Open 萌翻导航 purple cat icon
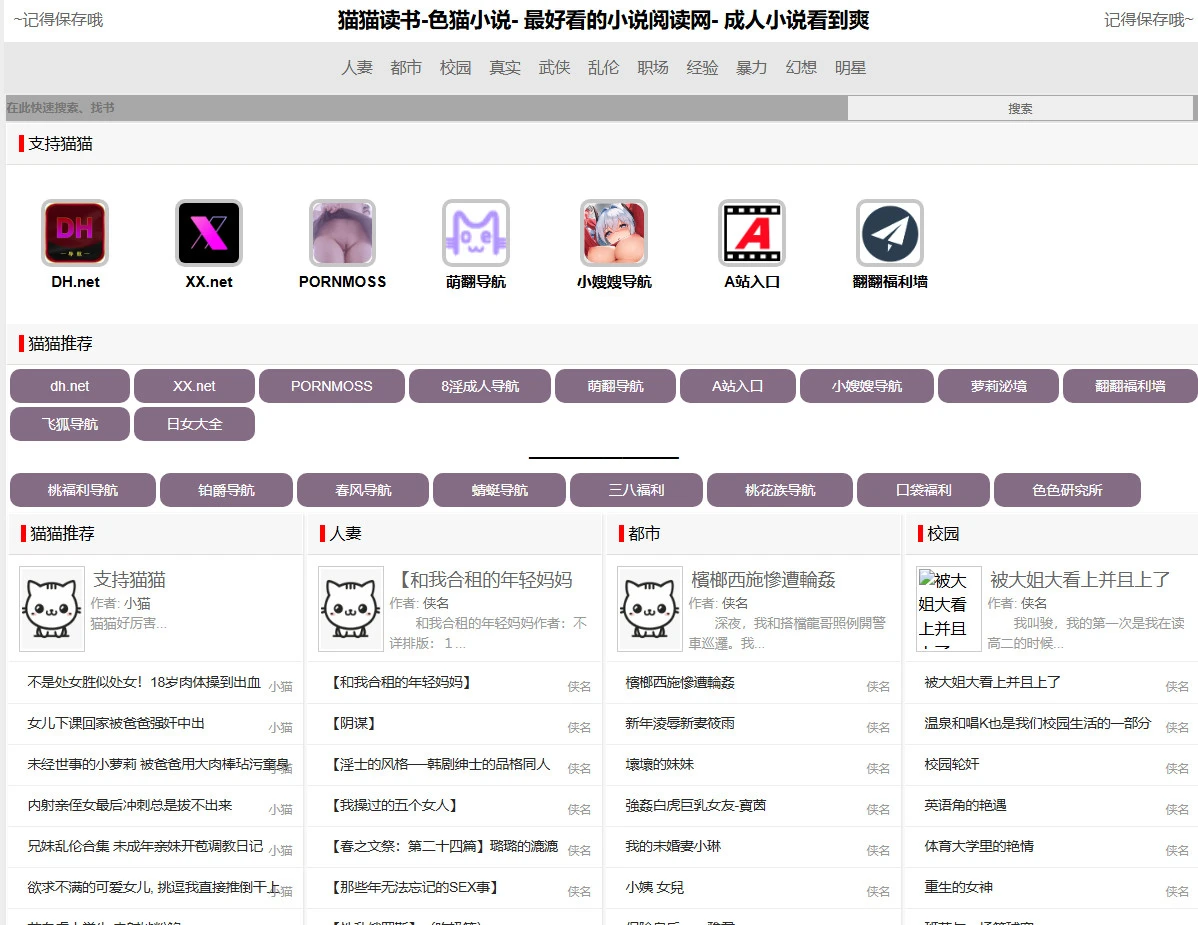The height and width of the screenshot is (925, 1198). (475, 232)
